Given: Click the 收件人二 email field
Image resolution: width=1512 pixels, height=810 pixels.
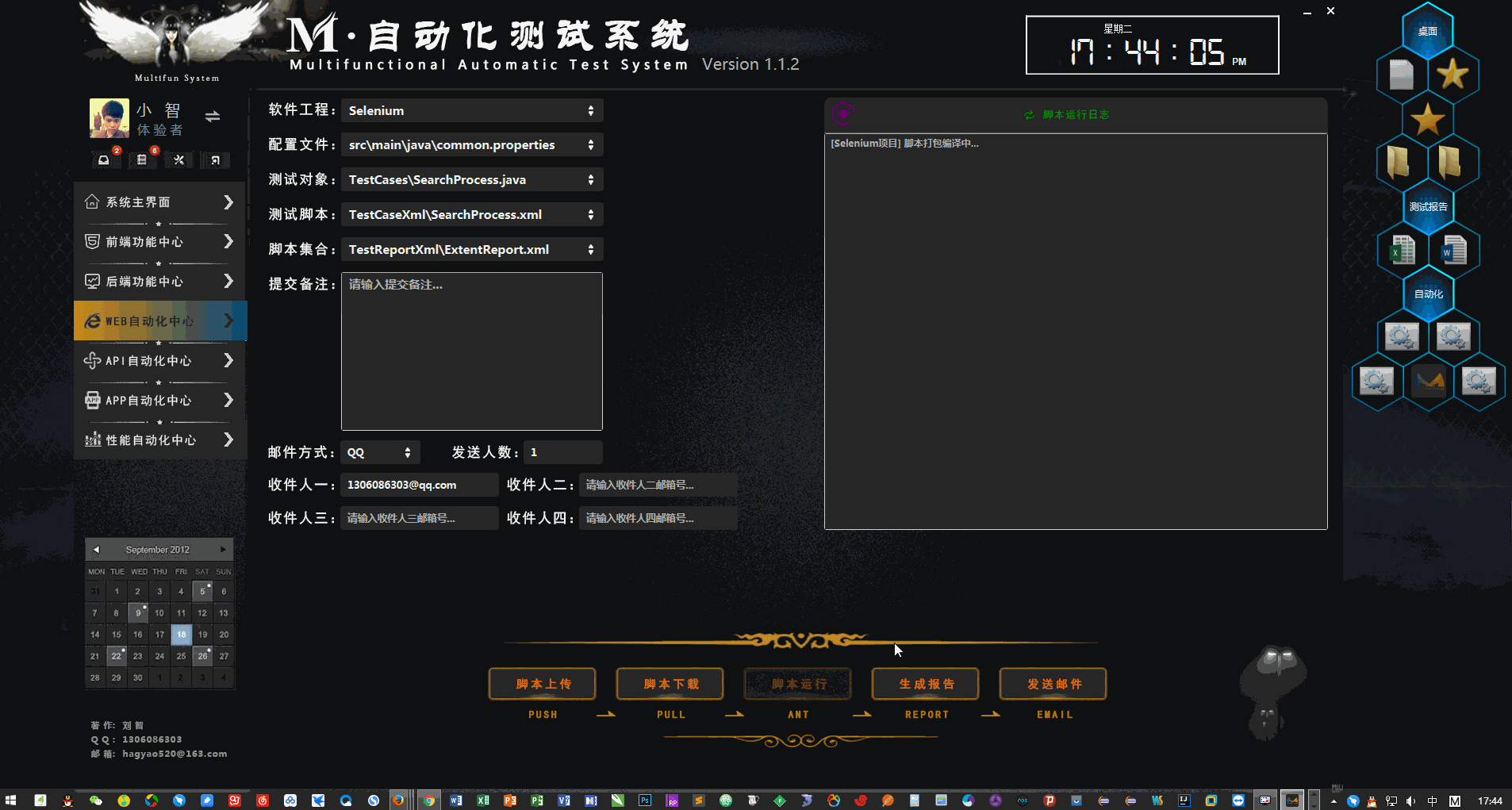Looking at the screenshot, I should click(x=658, y=485).
